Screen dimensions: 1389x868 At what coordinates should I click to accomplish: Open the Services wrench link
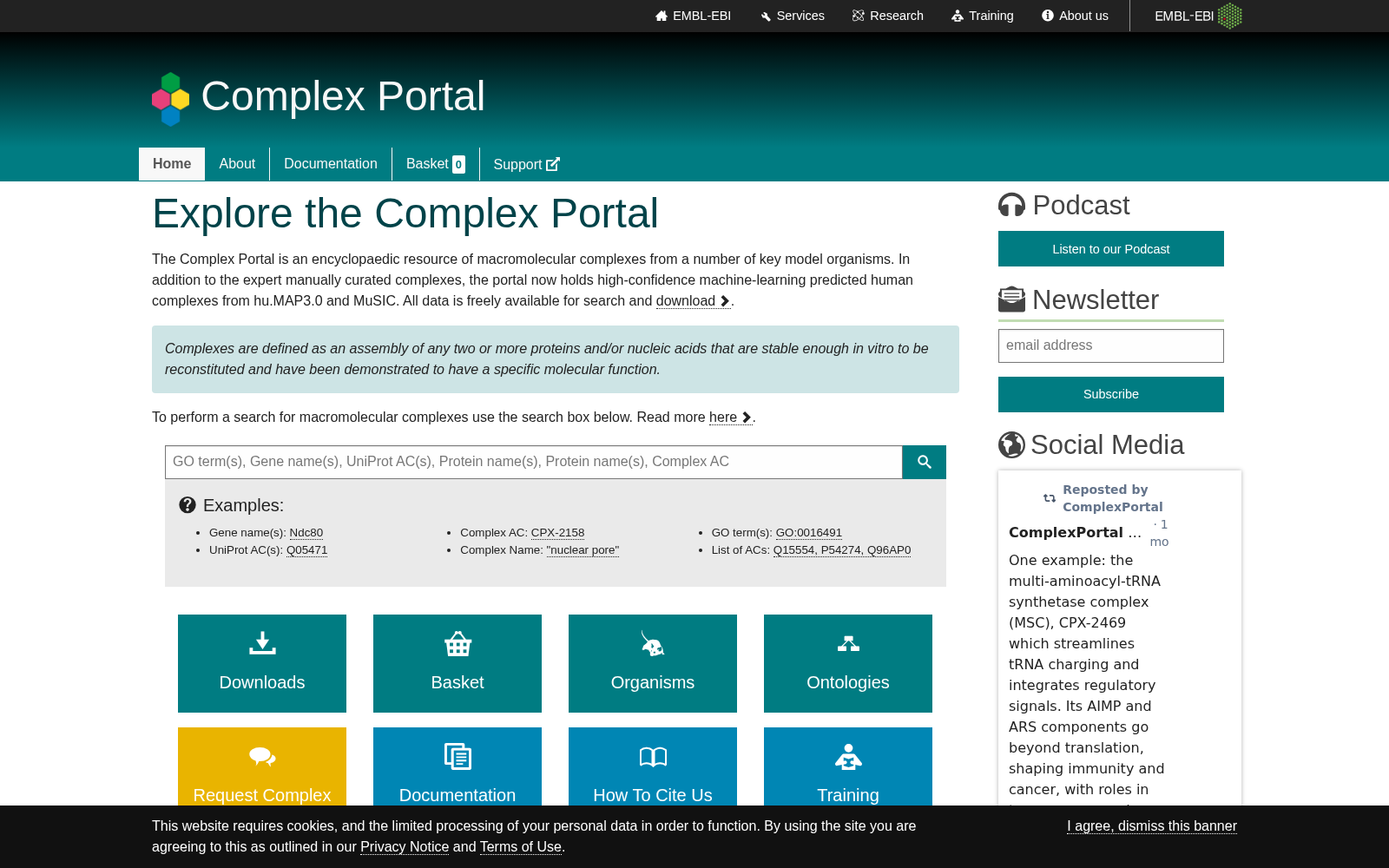pyautogui.click(x=792, y=16)
